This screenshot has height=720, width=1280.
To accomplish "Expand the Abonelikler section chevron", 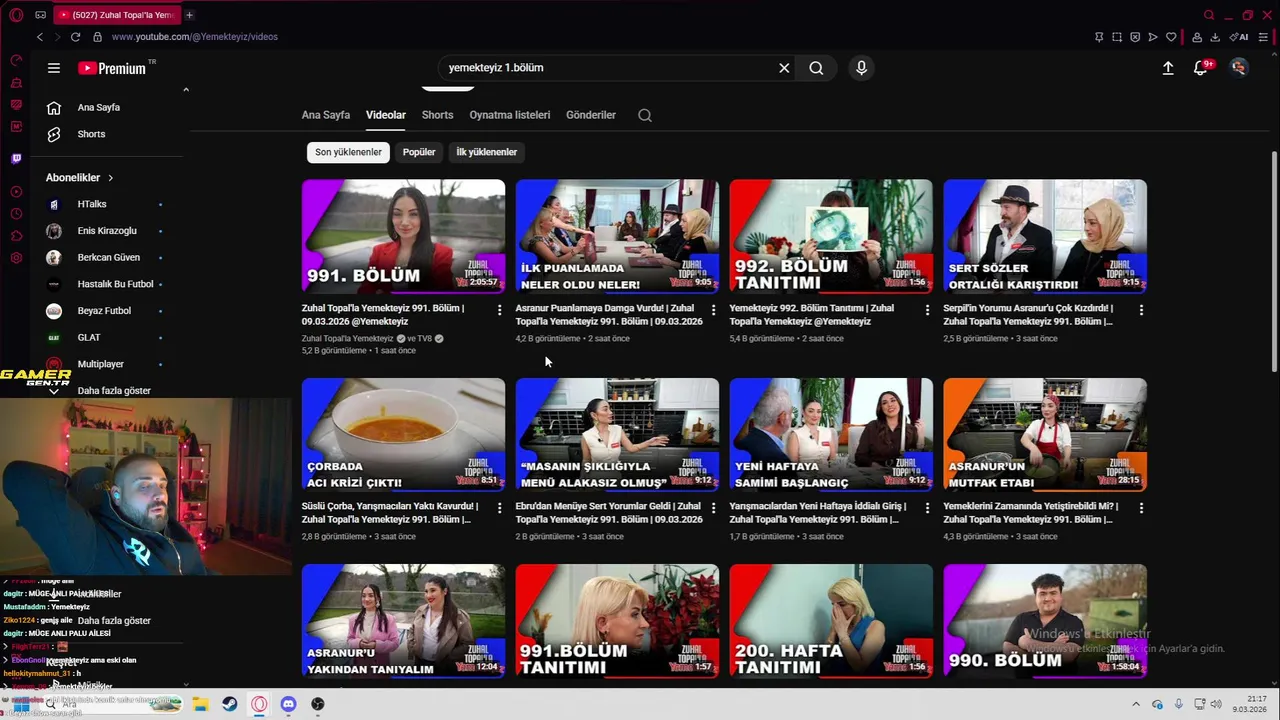I will tap(110, 178).
